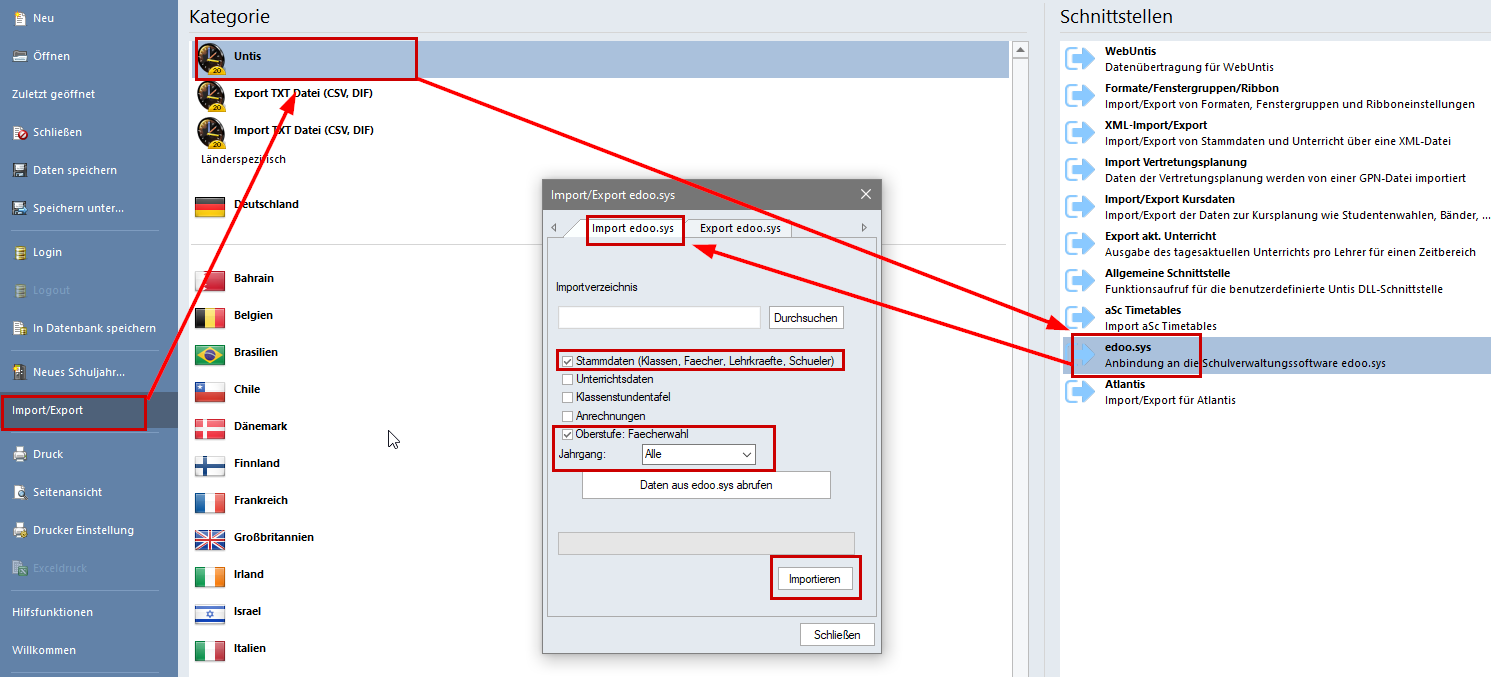Uncheck Stammdaten checkbox
This screenshot has height=677, width=1491.
pos(568,361)
